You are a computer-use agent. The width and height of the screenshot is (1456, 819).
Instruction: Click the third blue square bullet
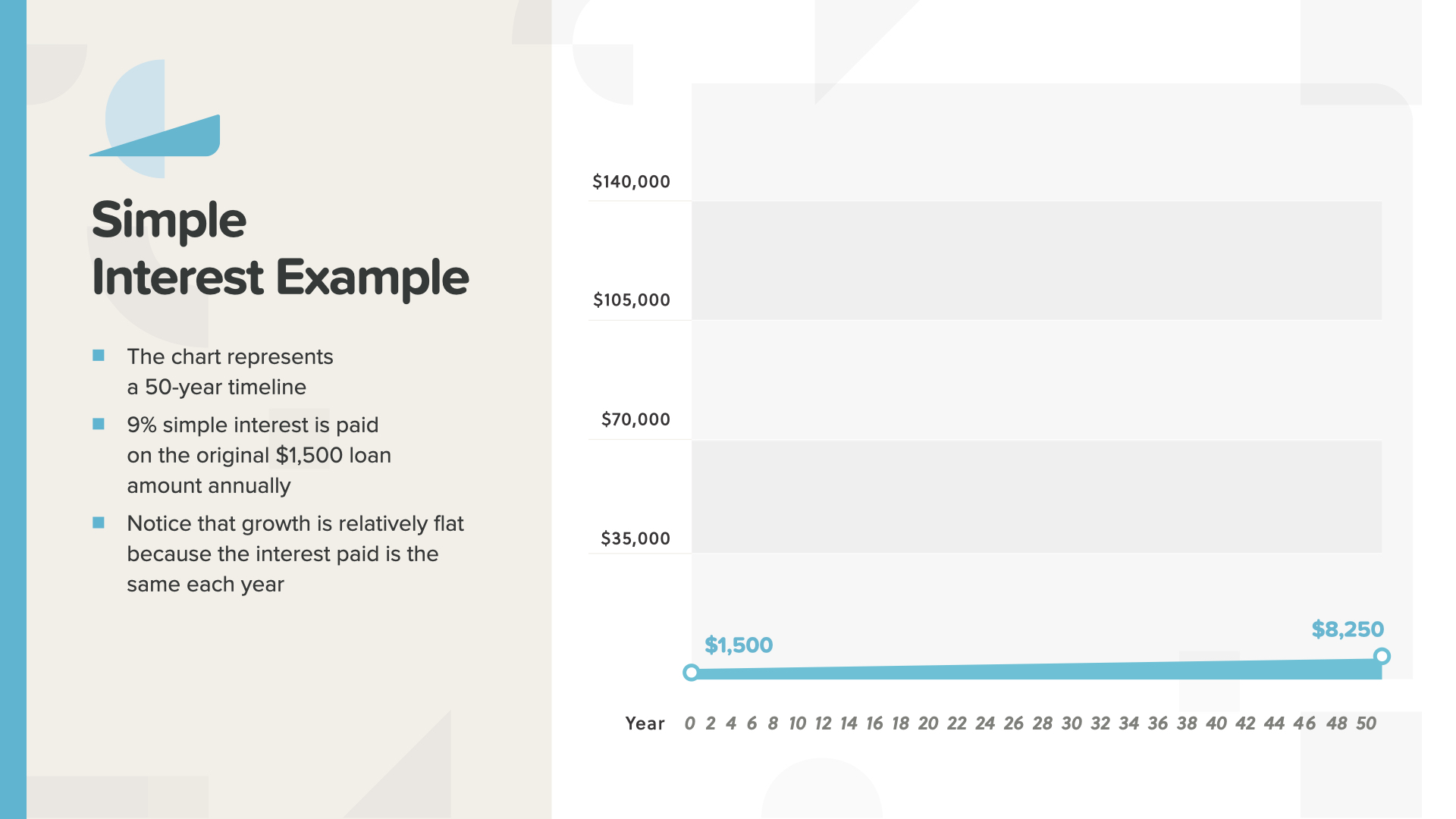click(99, 522)
